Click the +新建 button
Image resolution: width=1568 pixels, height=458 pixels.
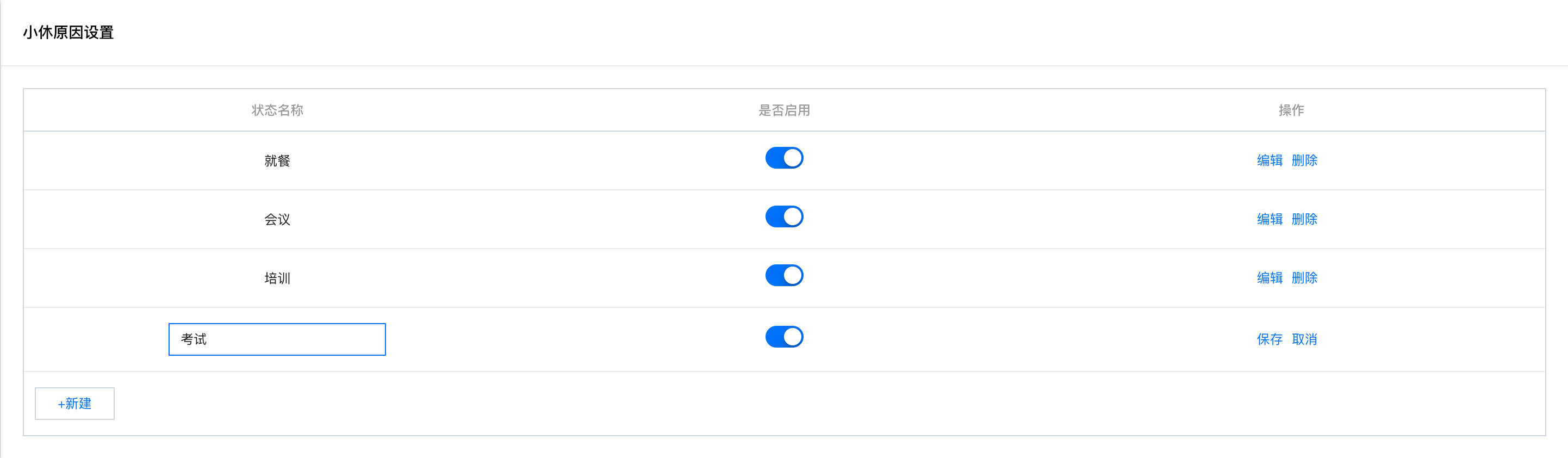coord(74,403)
